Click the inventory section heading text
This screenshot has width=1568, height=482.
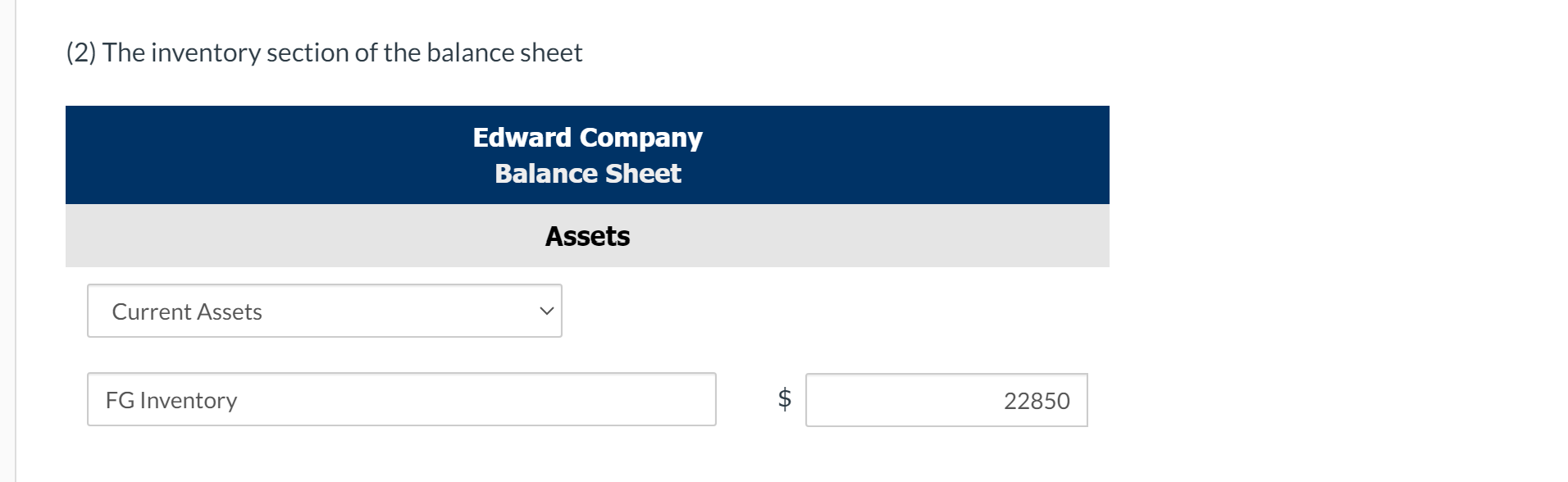point(324,51)
